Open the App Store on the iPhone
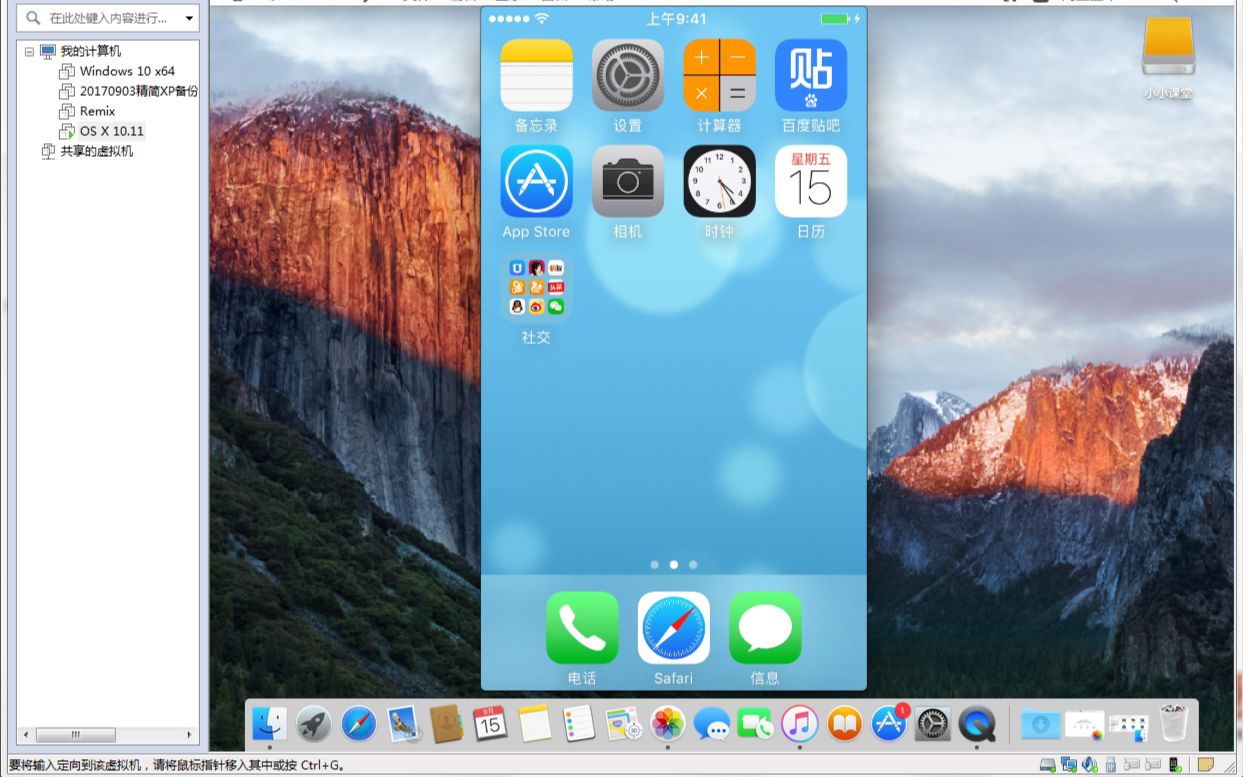 (x=535, y=181)
